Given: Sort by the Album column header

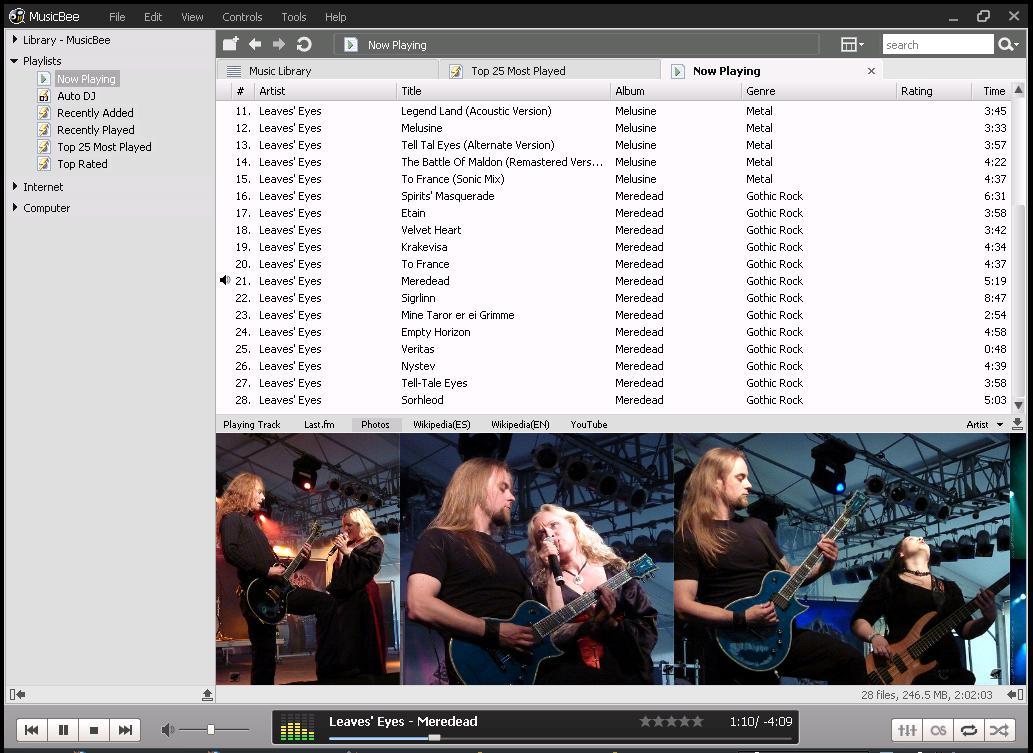Looking at the screenshot, I should 675,91.
